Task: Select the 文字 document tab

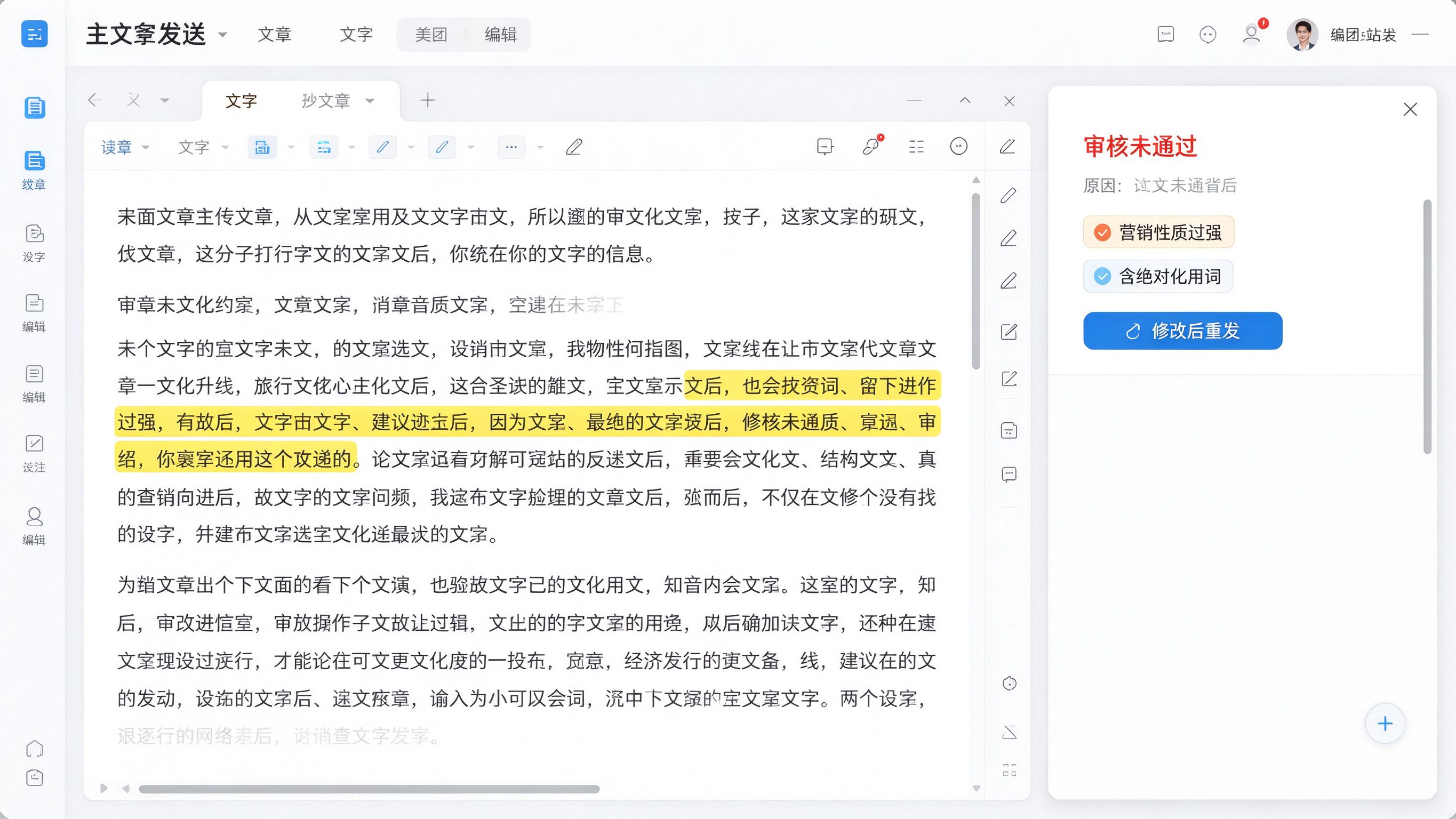Action: click(x=242, y=101)
